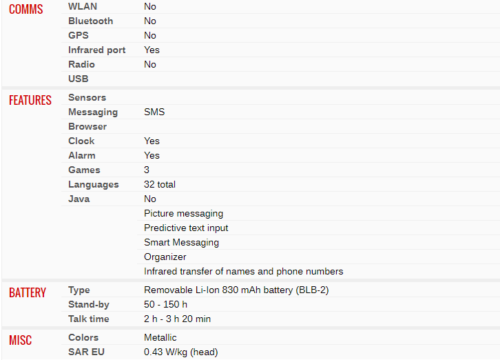The image size is (500, 360).
Task: Open the Stand-by label link
Action: point(89,305)
